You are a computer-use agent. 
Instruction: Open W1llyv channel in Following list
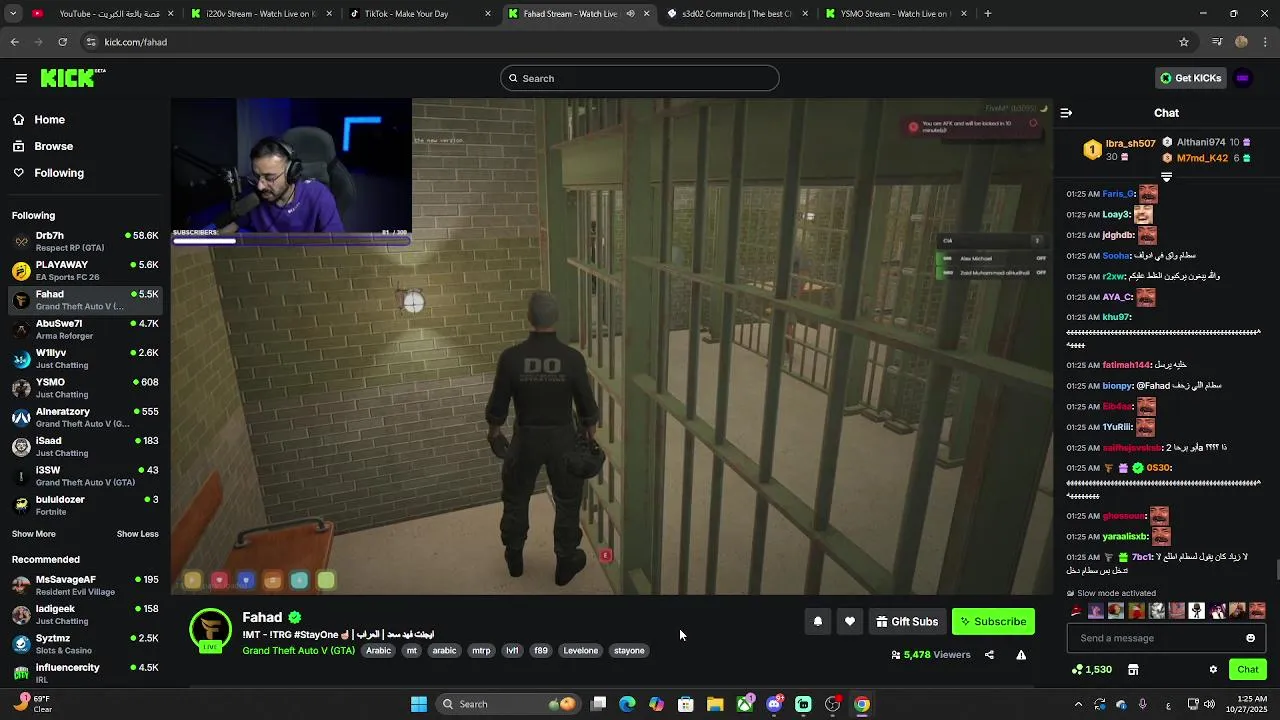[85, 358]
